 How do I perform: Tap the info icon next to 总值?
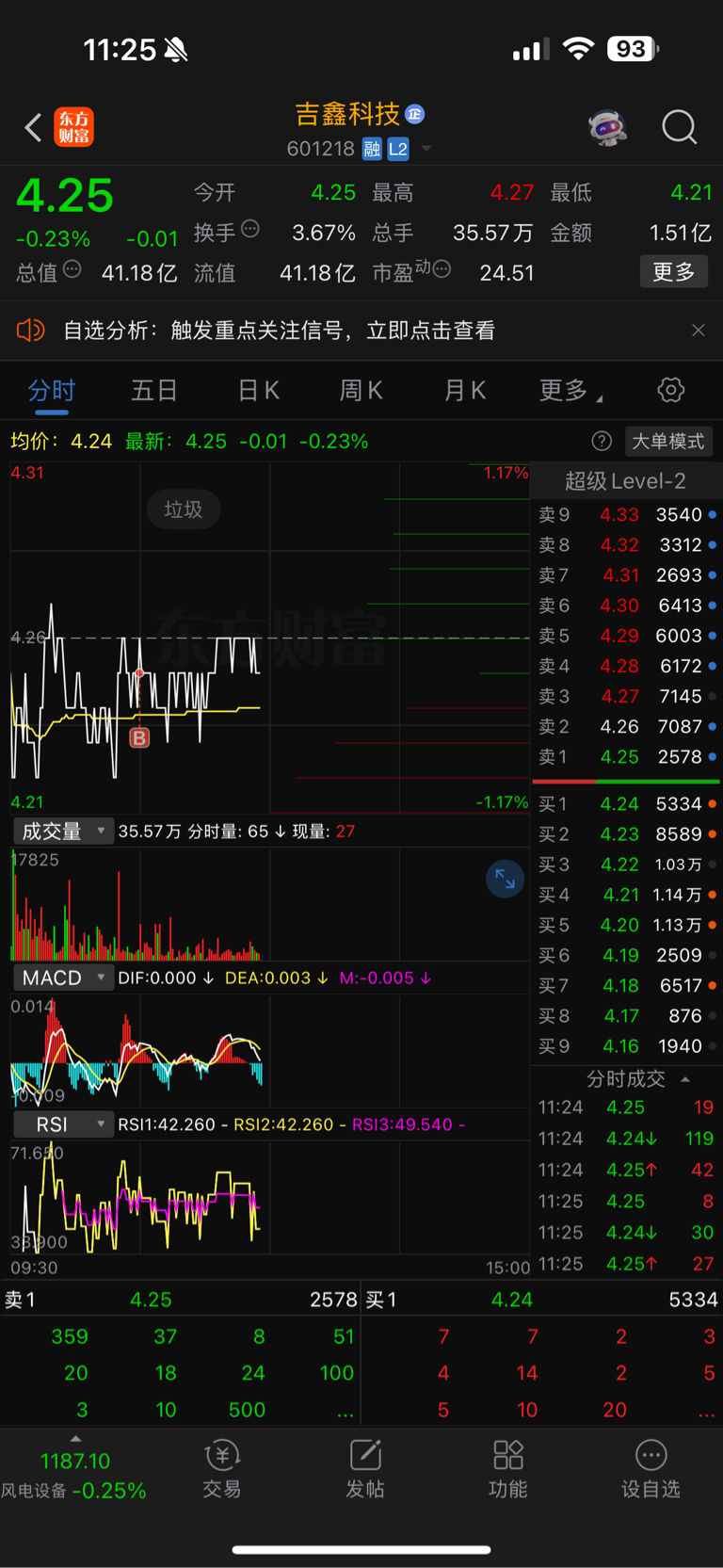72,270
